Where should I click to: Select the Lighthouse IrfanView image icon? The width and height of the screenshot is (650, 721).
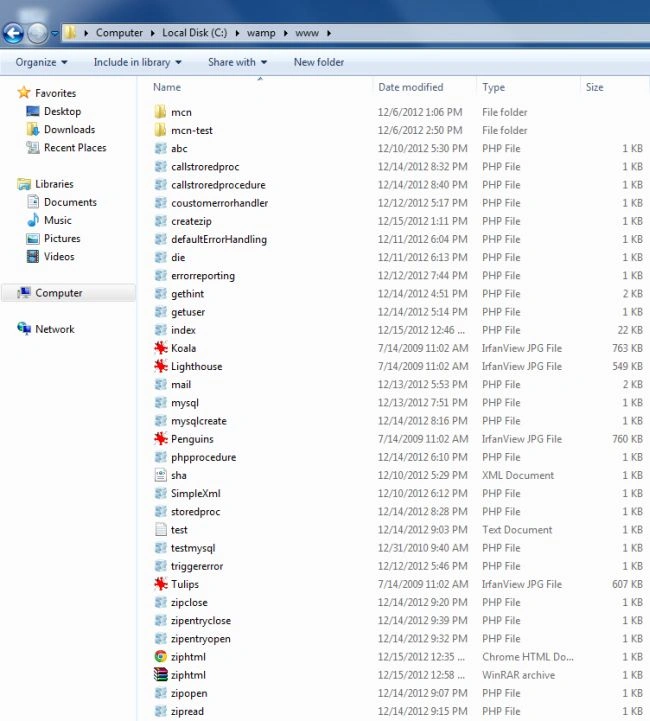(x=160, y=366)
